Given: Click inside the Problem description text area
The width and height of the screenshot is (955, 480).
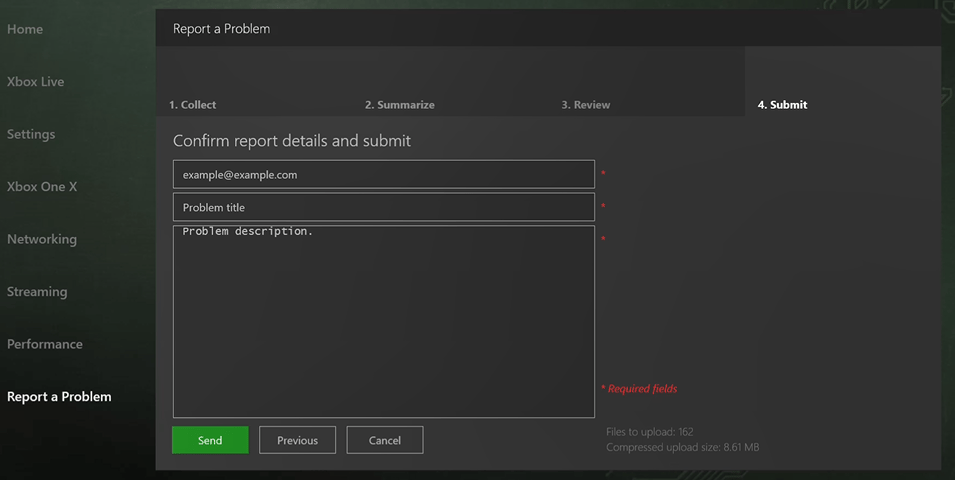Looking at the screenshot, I should [384, 322].
